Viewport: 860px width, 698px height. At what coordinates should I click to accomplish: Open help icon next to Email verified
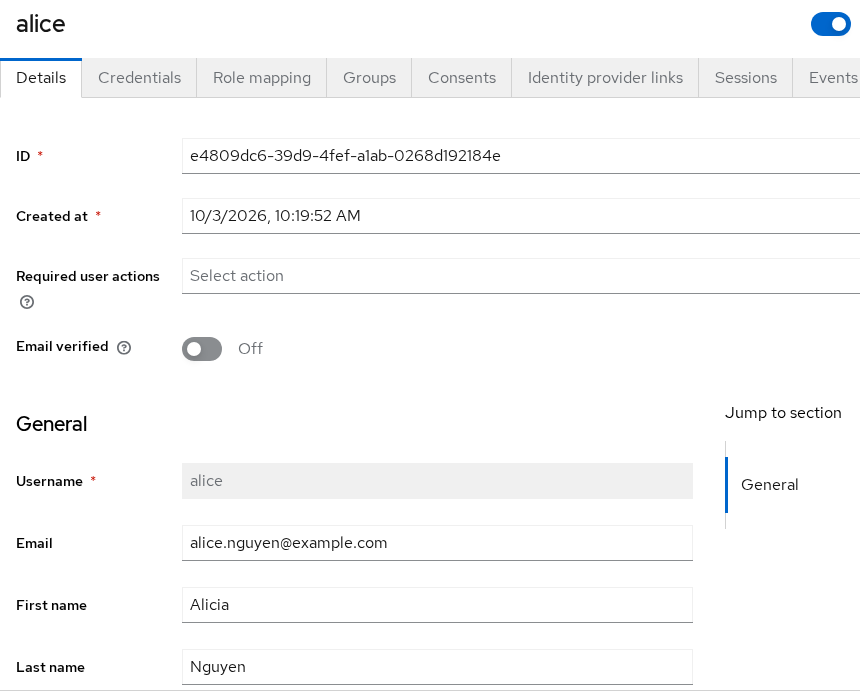coord(124,348)
